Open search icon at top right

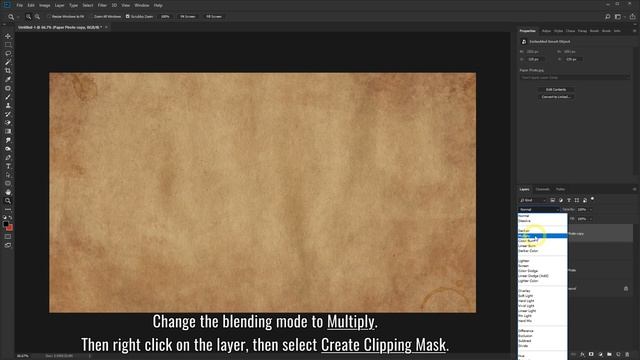click(607, 17)
